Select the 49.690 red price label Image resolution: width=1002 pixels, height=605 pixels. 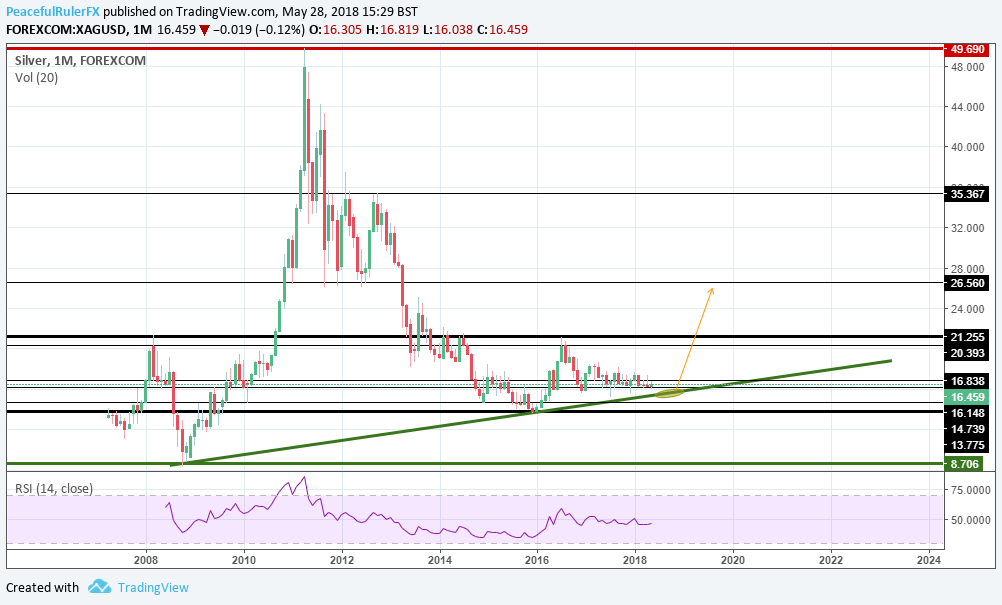click(x=967, y=49)
